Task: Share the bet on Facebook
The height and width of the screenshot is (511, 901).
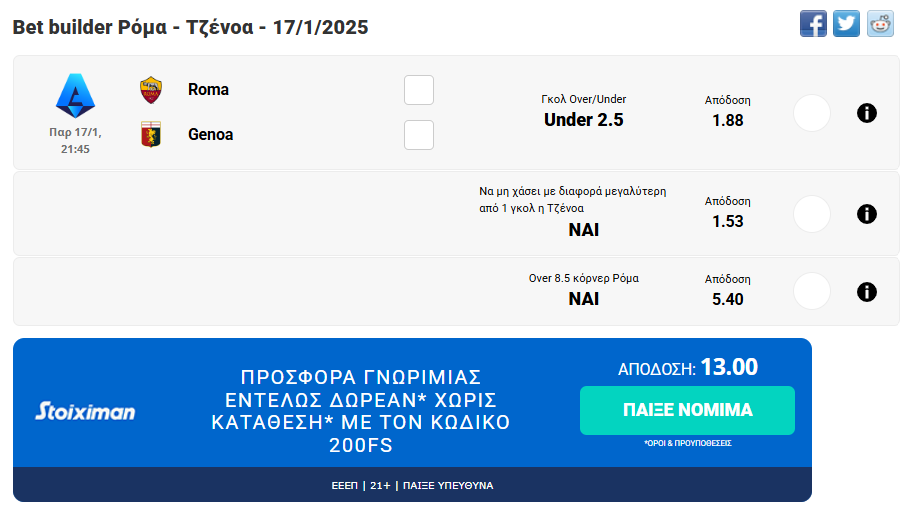Action: coord(813,23)
